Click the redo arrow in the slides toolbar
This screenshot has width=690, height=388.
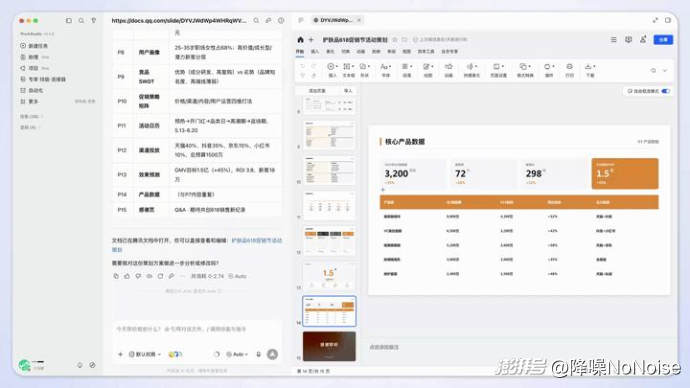tap(314, 66)
